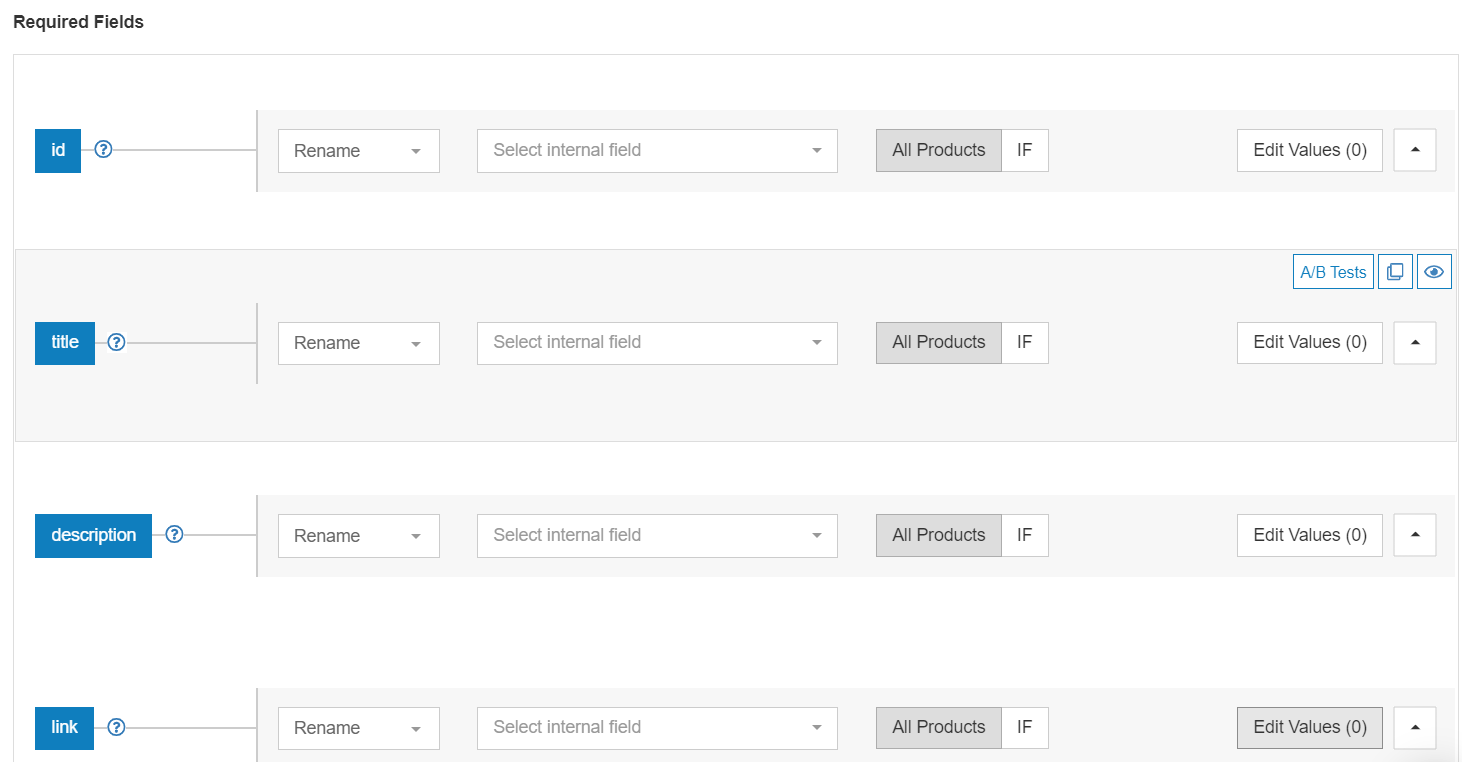Click the help icon next to id

click(x=103, y=150)
